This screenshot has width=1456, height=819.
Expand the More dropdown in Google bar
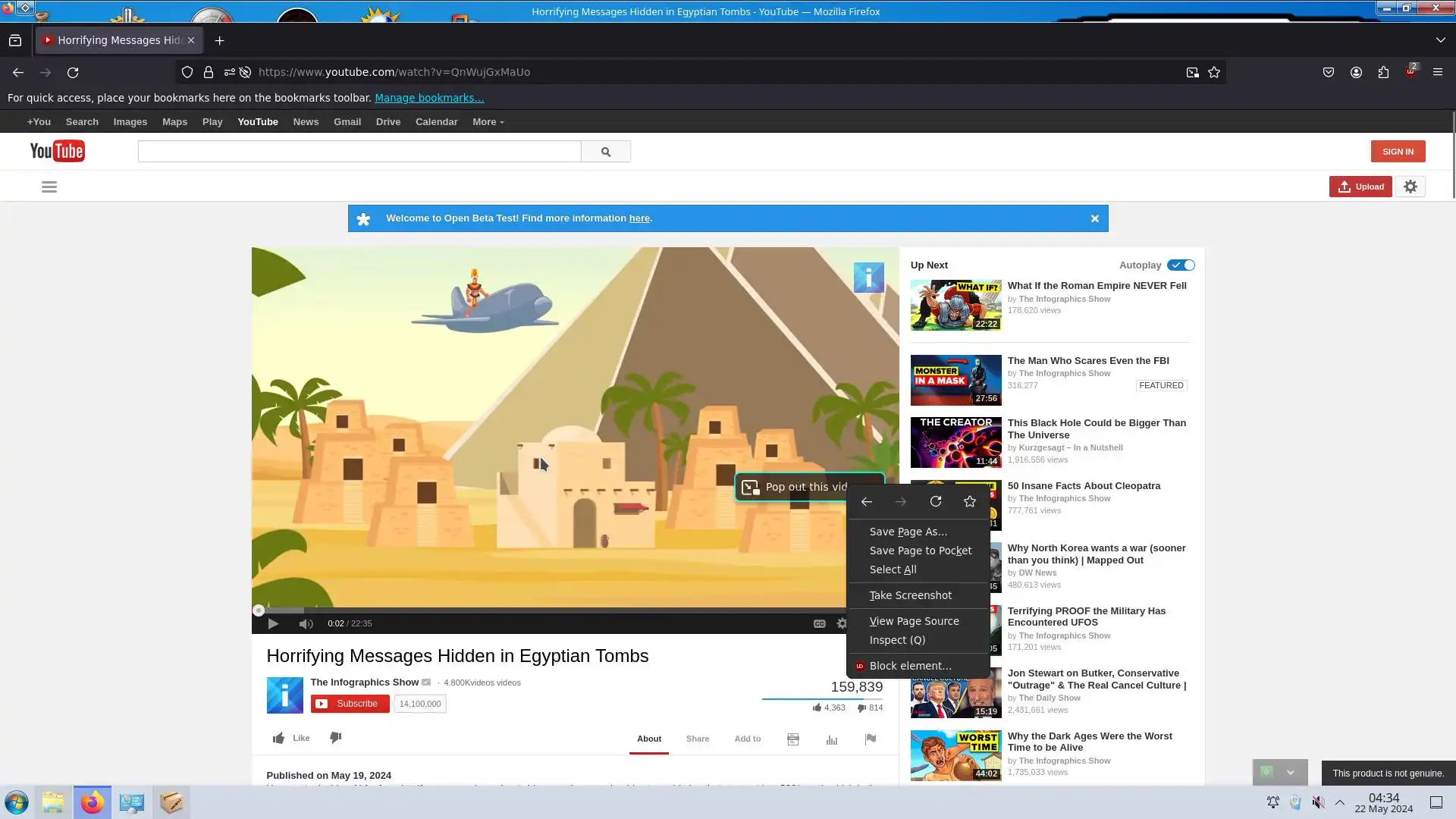coord(488,121)
